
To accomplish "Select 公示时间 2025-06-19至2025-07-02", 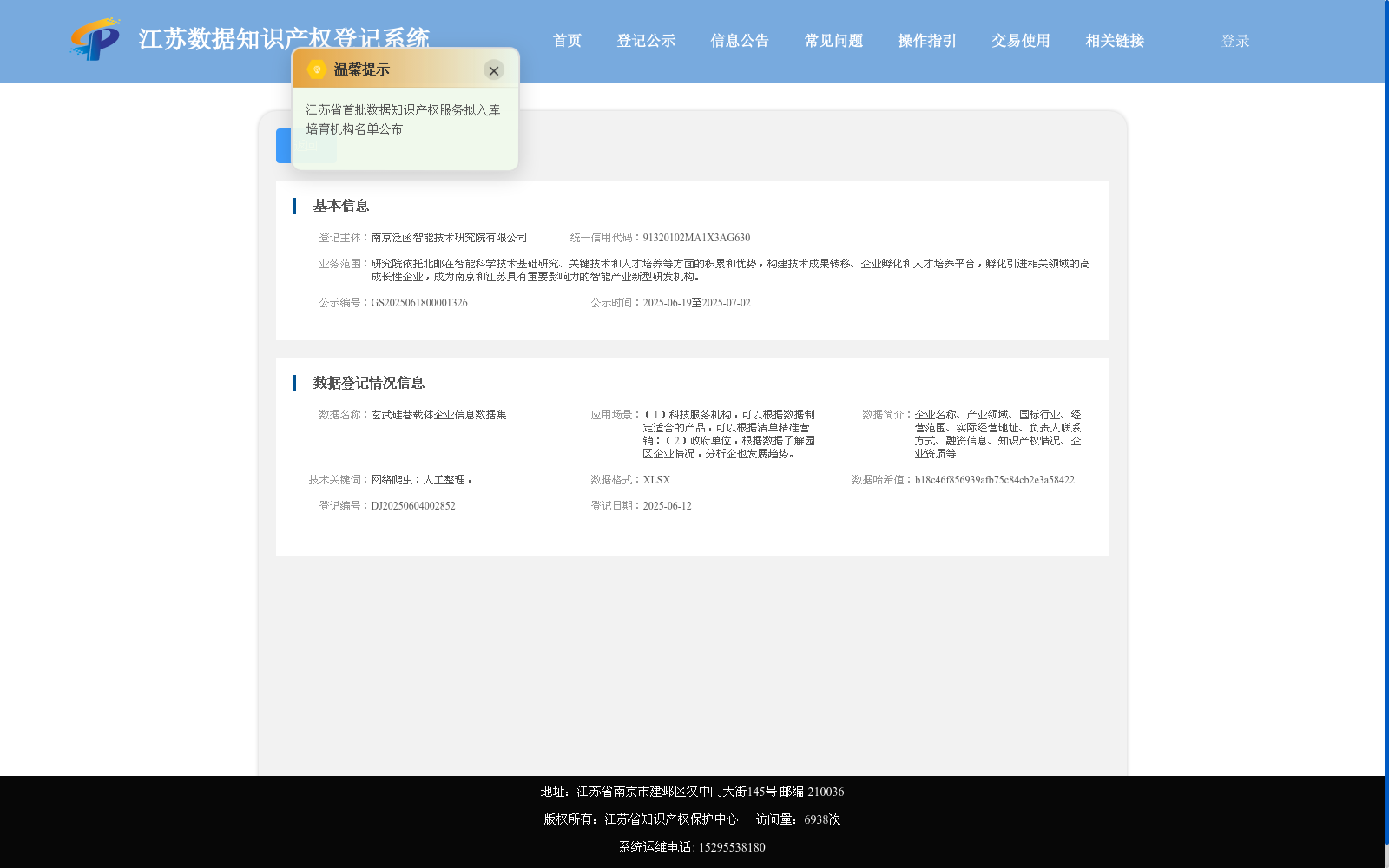I will tap(696, 303).
